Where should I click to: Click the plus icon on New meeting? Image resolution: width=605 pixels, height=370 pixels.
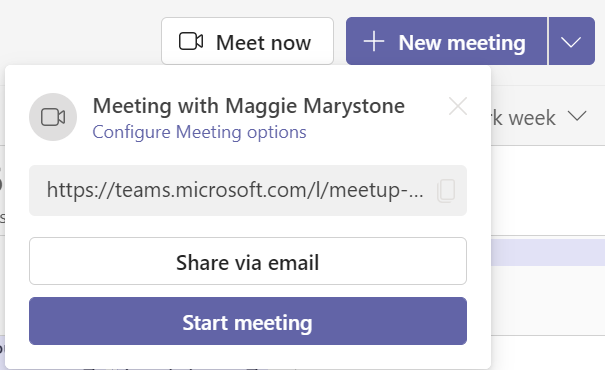pos(374,42)
